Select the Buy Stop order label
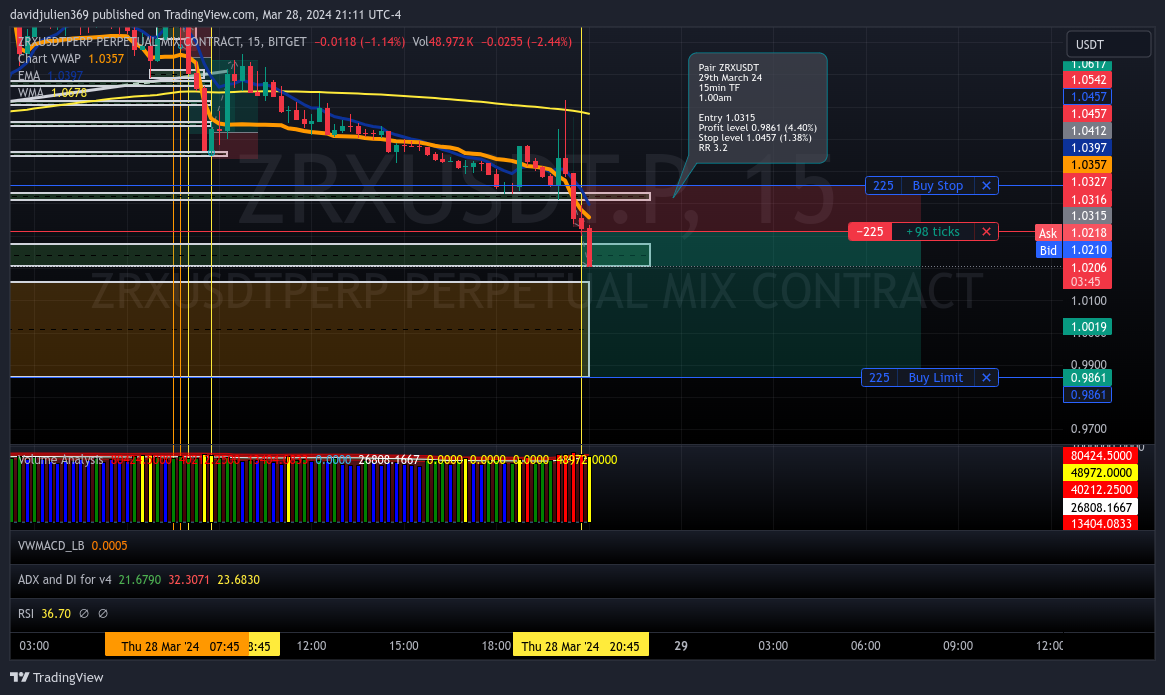1165x695 pixels. coord(938,186)
